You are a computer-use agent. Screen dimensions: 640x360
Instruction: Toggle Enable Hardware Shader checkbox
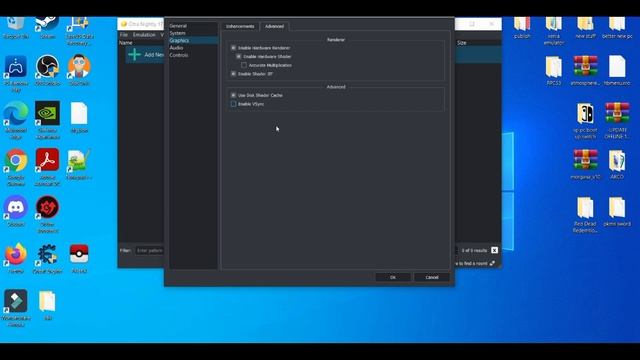point(239,56)
